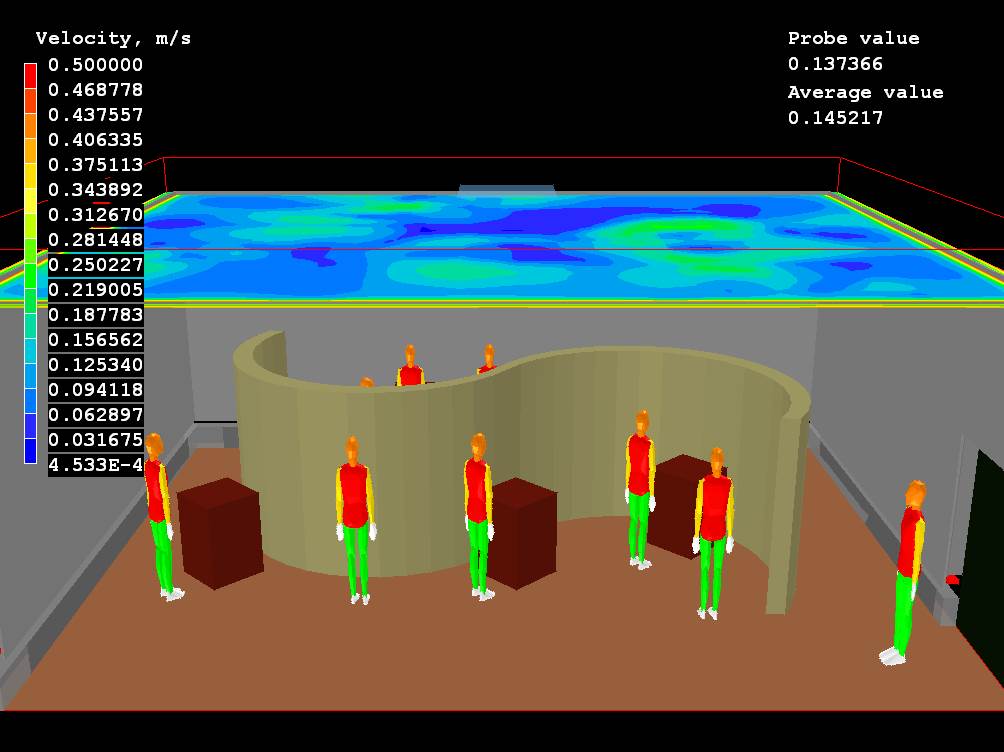Click the 0.437557 legend value

95,115
